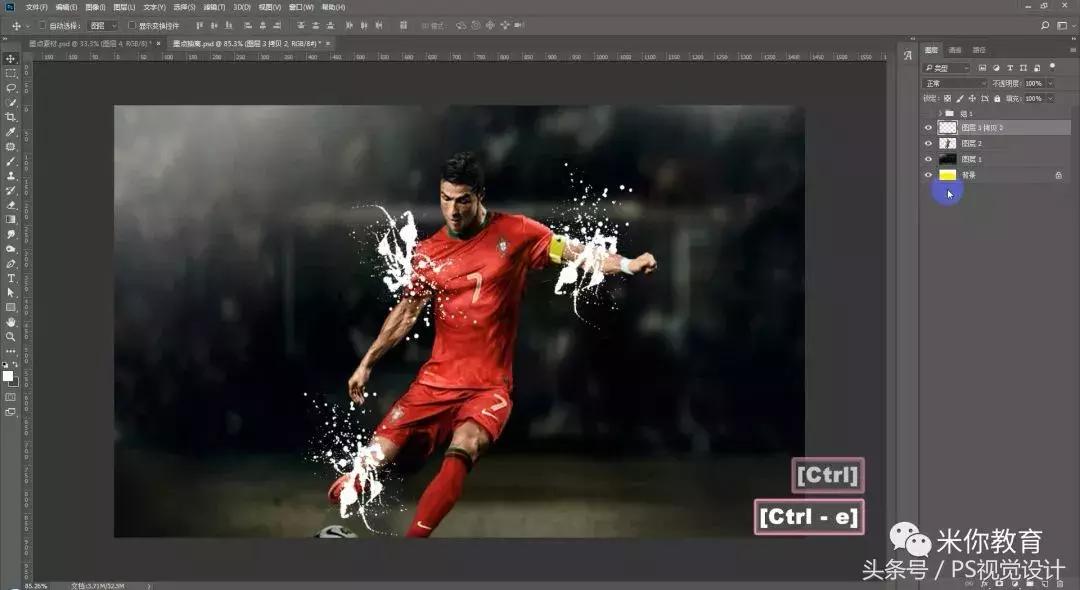Filter layers by smart object icon
This screenshot has height=590, width=1080.
1037,67
